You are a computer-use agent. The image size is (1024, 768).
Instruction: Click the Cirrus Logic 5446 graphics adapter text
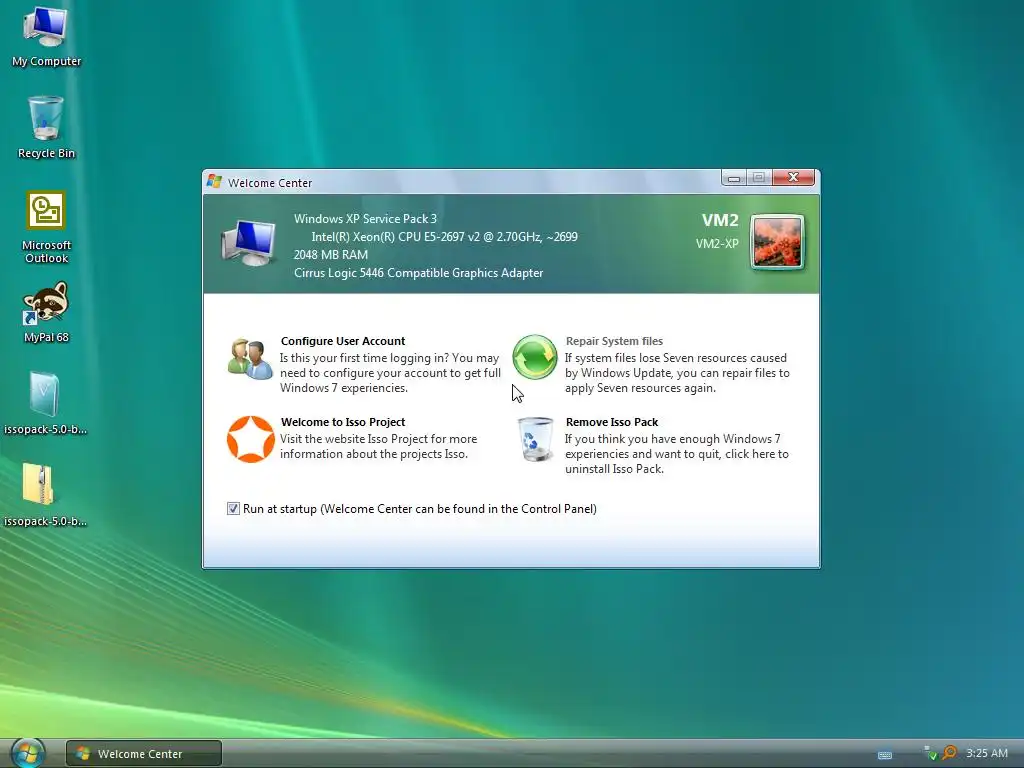click(418, 273)
